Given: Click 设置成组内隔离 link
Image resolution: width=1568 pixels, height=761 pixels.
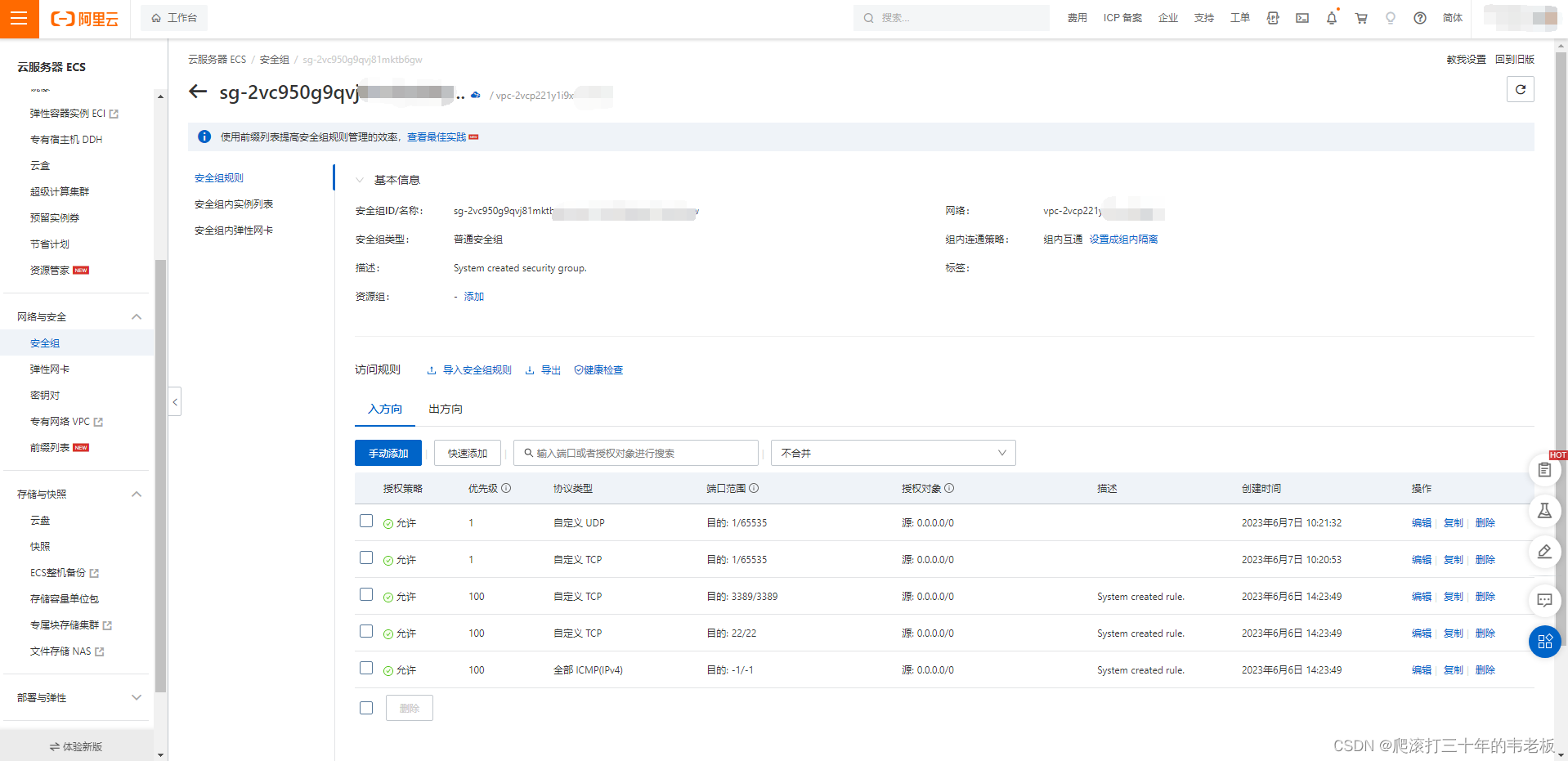Looking at the screenshot, I should click(x=1123, y=239).
